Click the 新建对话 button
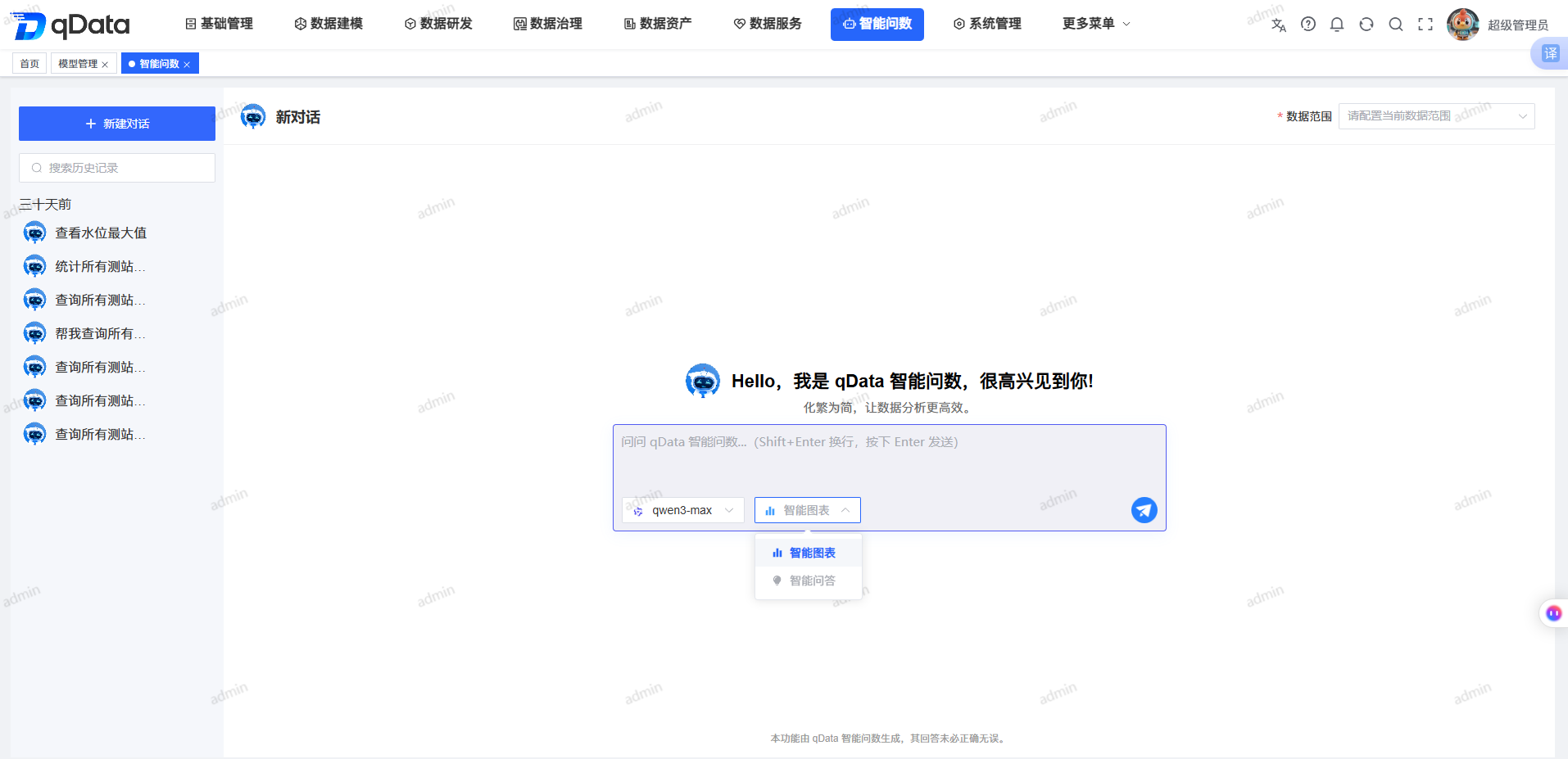 [117, 124]
